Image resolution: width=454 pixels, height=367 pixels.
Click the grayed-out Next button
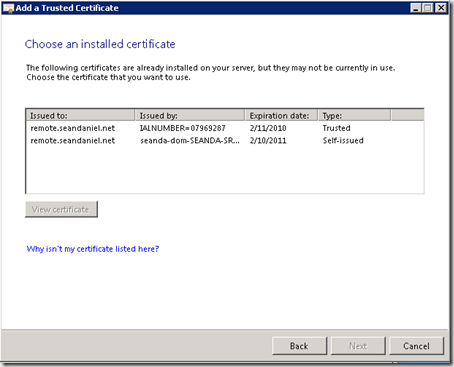tap(358, 346)
